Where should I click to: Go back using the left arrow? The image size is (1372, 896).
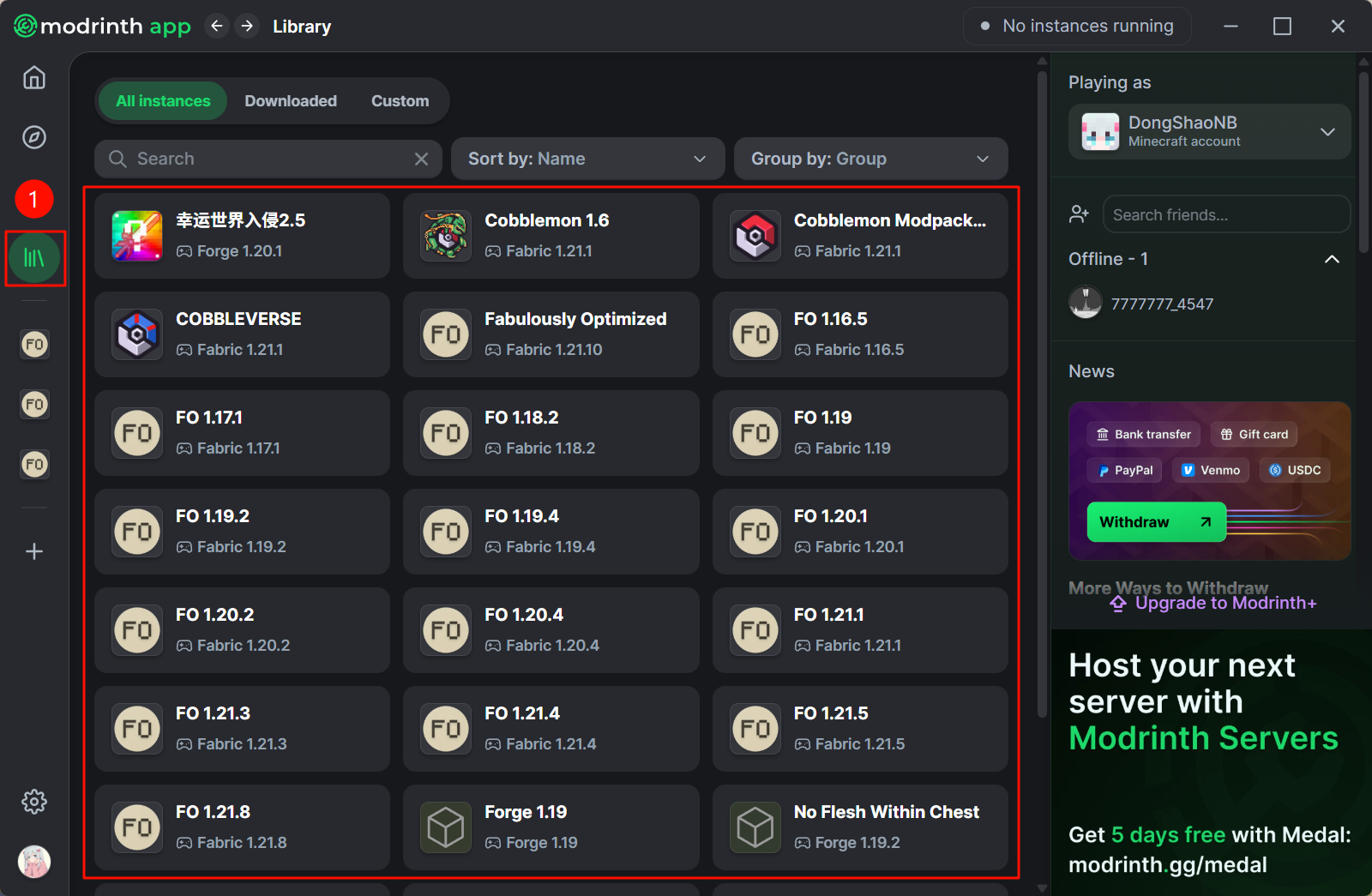click(x=217, y=27)
